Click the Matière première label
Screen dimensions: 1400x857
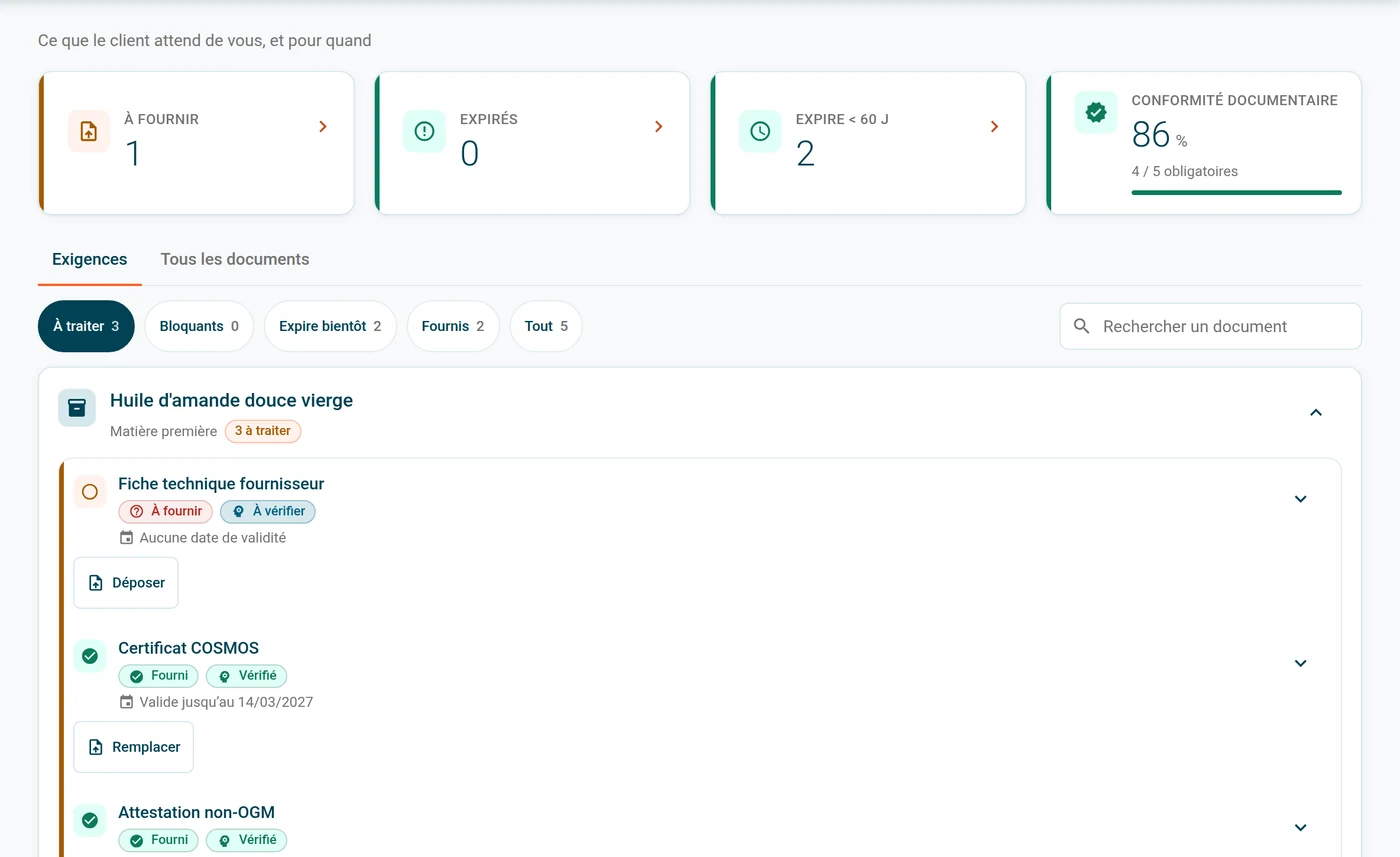[x=163, y=431]
